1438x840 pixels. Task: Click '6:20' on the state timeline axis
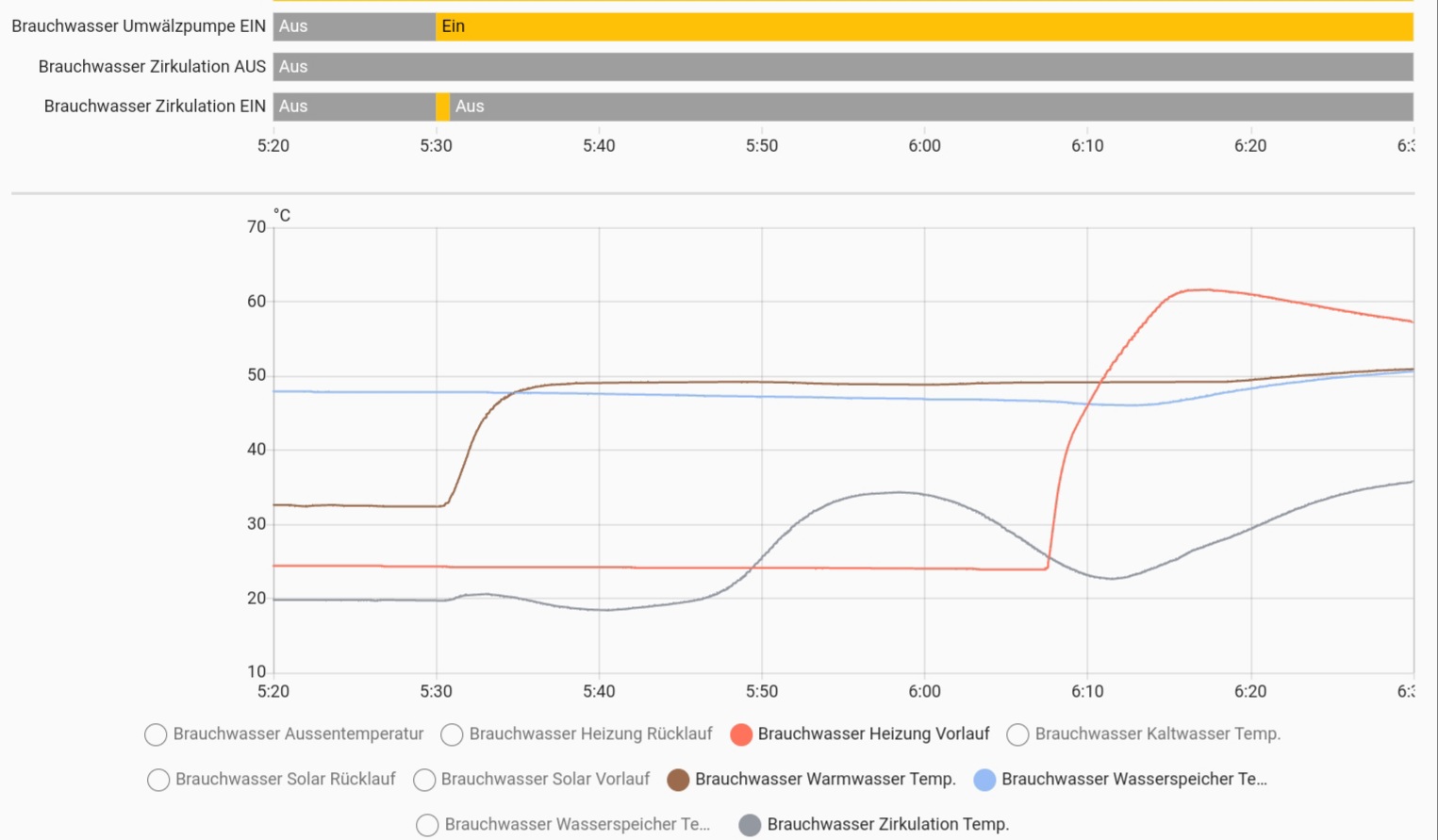[x=1250, y=146]
